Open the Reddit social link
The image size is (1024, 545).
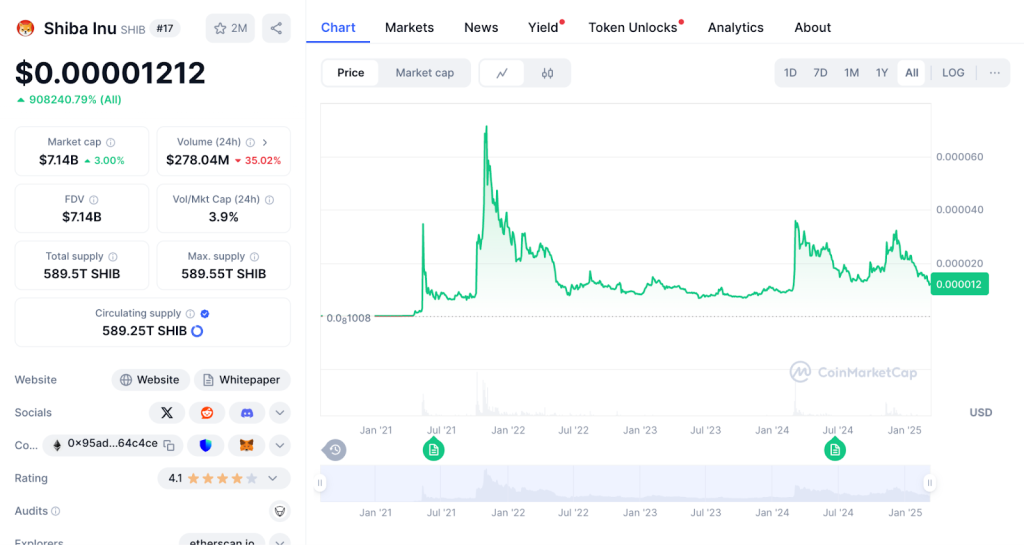tap(207, 413)
